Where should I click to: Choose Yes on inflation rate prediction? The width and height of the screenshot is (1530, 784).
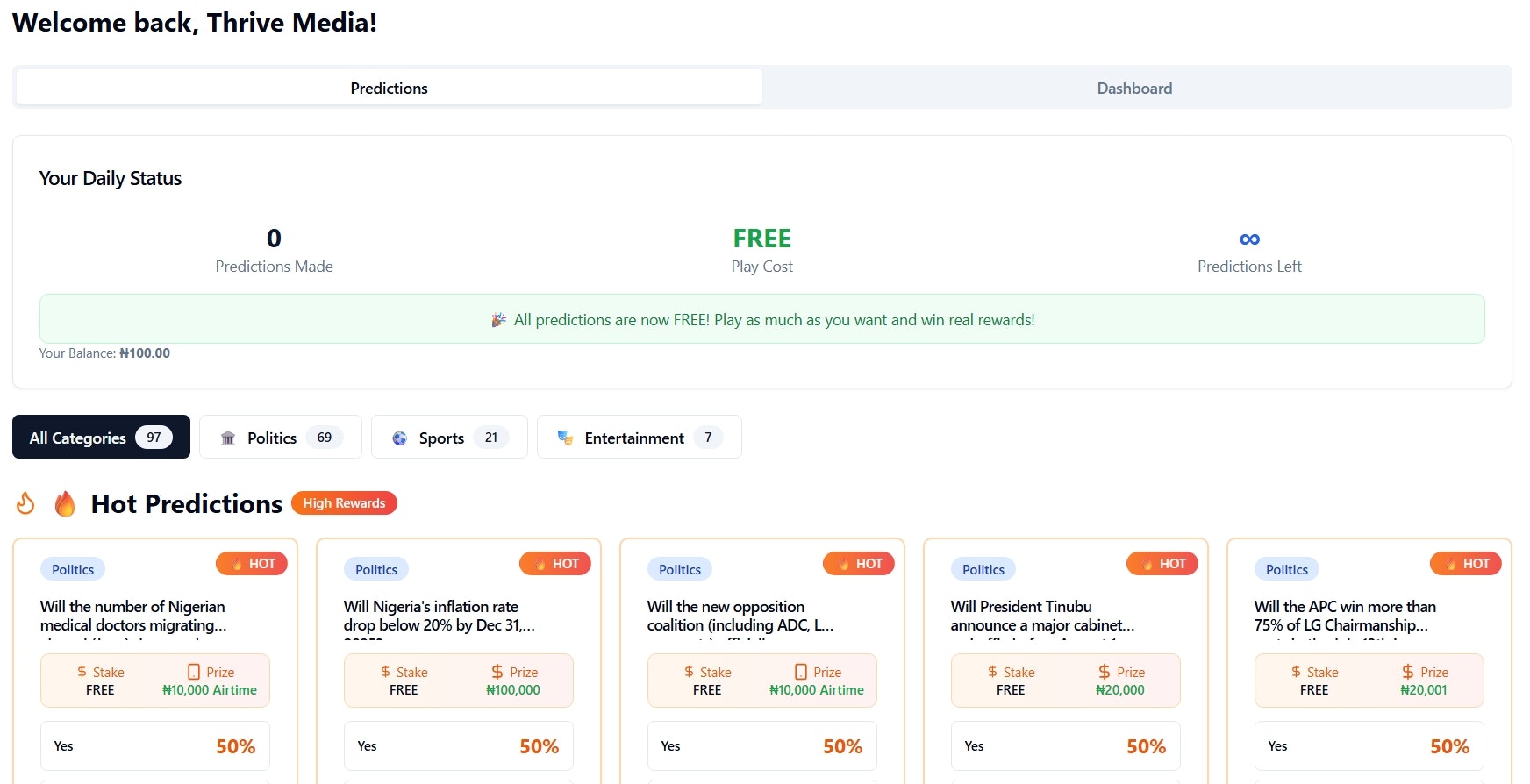coord(459,745)
